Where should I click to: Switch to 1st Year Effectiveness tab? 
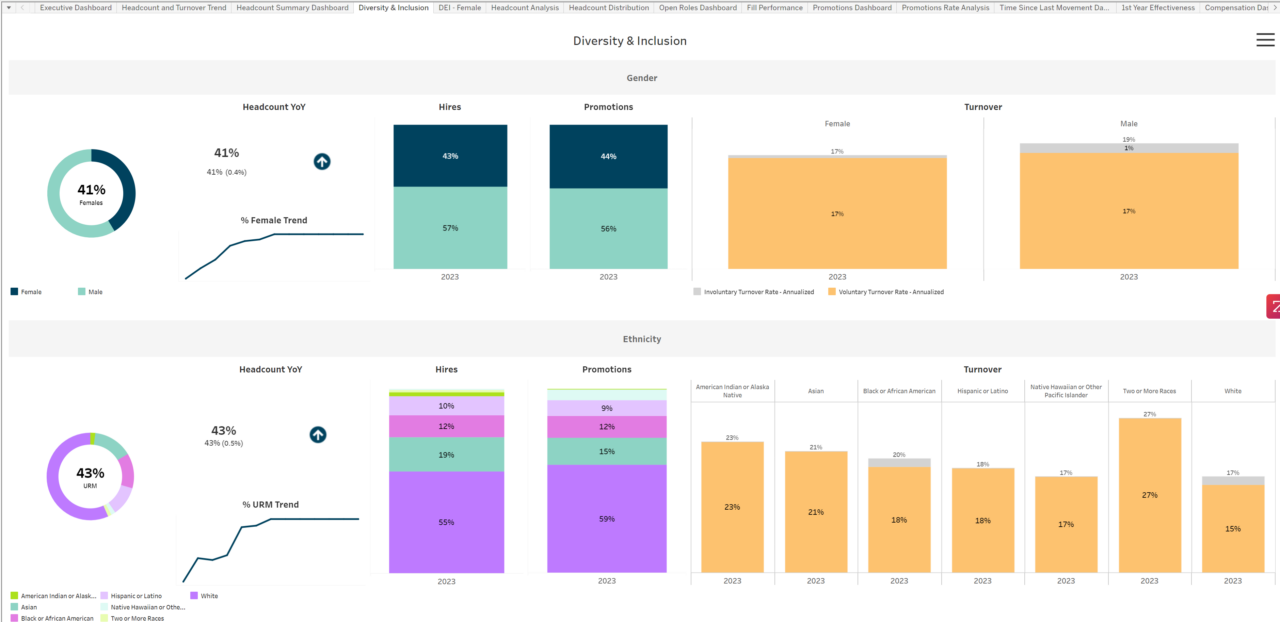[x=1158, y=7]
